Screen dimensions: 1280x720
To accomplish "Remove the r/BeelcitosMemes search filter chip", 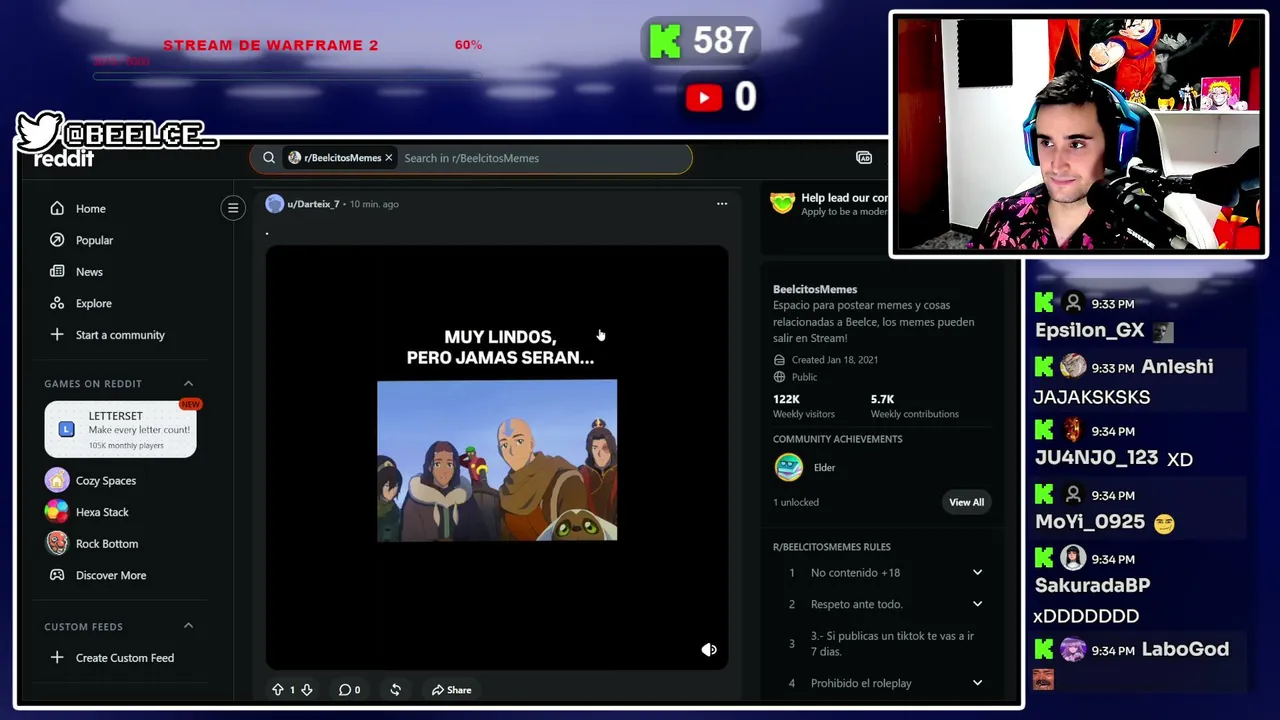I will click(389, 158).
